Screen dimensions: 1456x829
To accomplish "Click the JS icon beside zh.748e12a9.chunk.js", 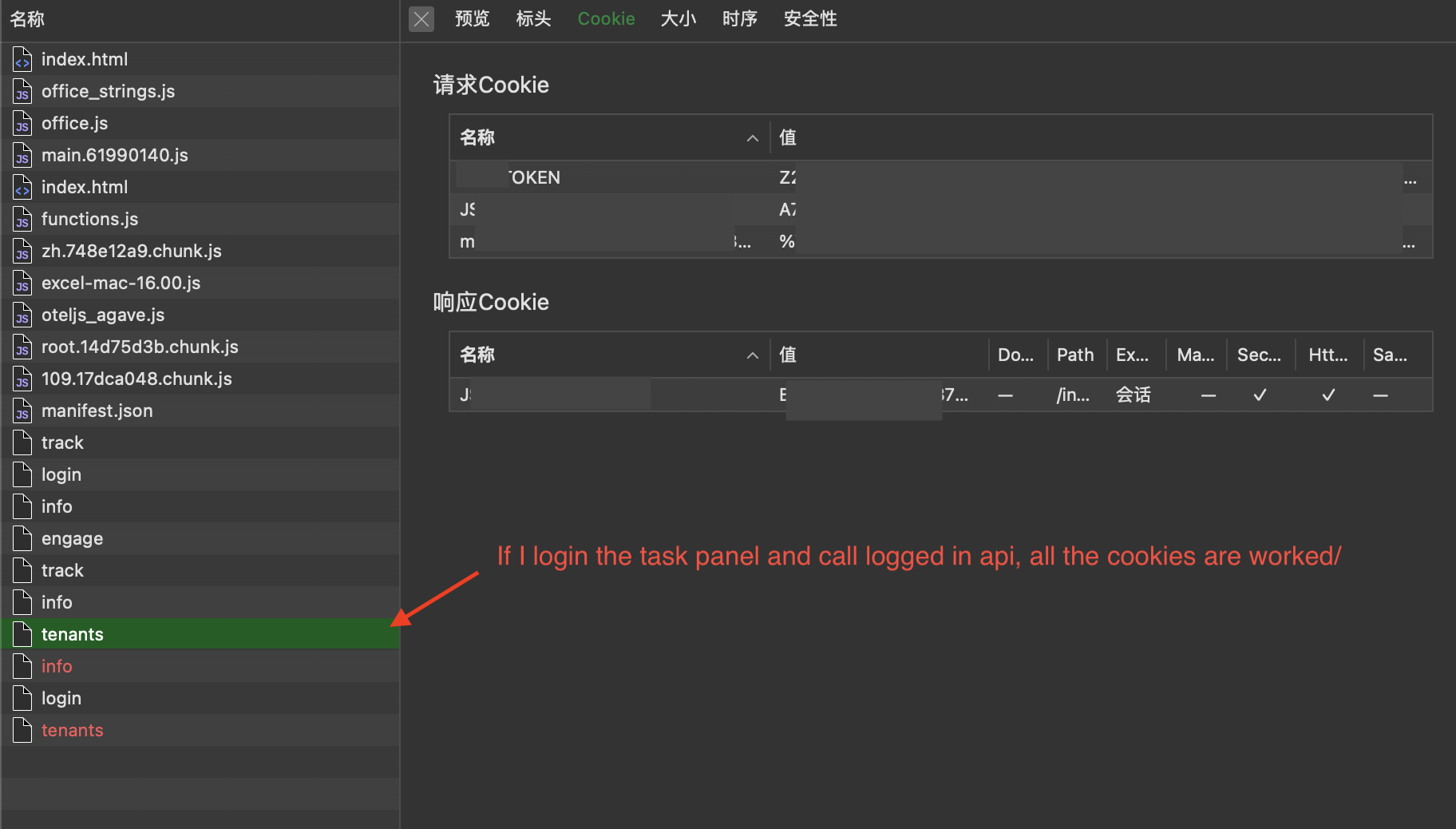I will pyautogui.click(x=22, y=251).
